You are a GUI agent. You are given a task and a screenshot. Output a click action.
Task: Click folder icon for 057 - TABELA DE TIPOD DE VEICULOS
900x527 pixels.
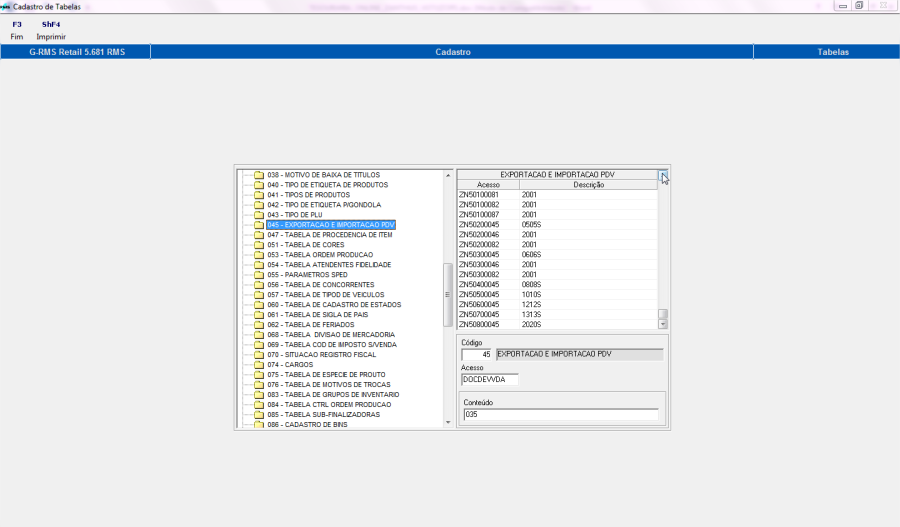click(259, 294)
